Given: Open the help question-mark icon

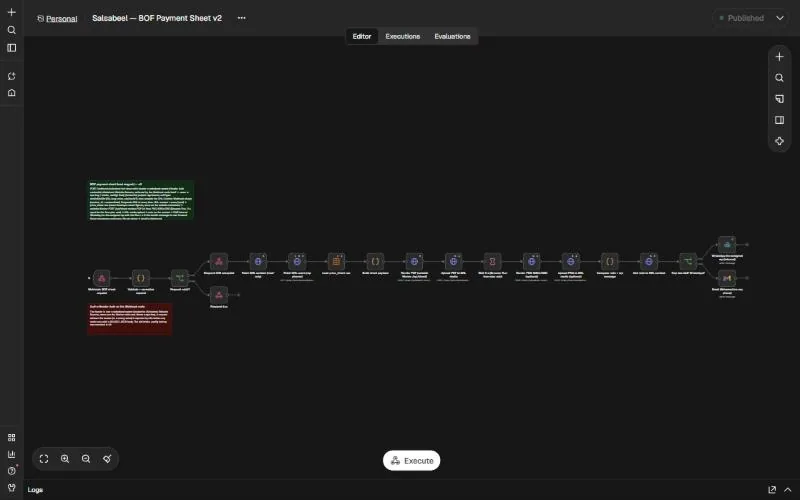Looking at the screenshot, I should [x=12, y=470].
